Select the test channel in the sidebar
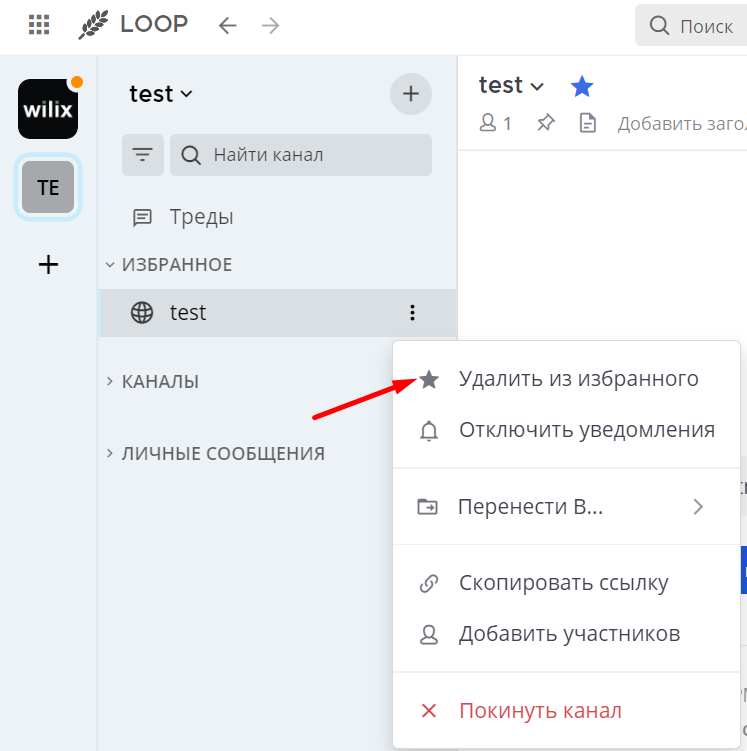This screenshot has width=747, height=751. 277,313
